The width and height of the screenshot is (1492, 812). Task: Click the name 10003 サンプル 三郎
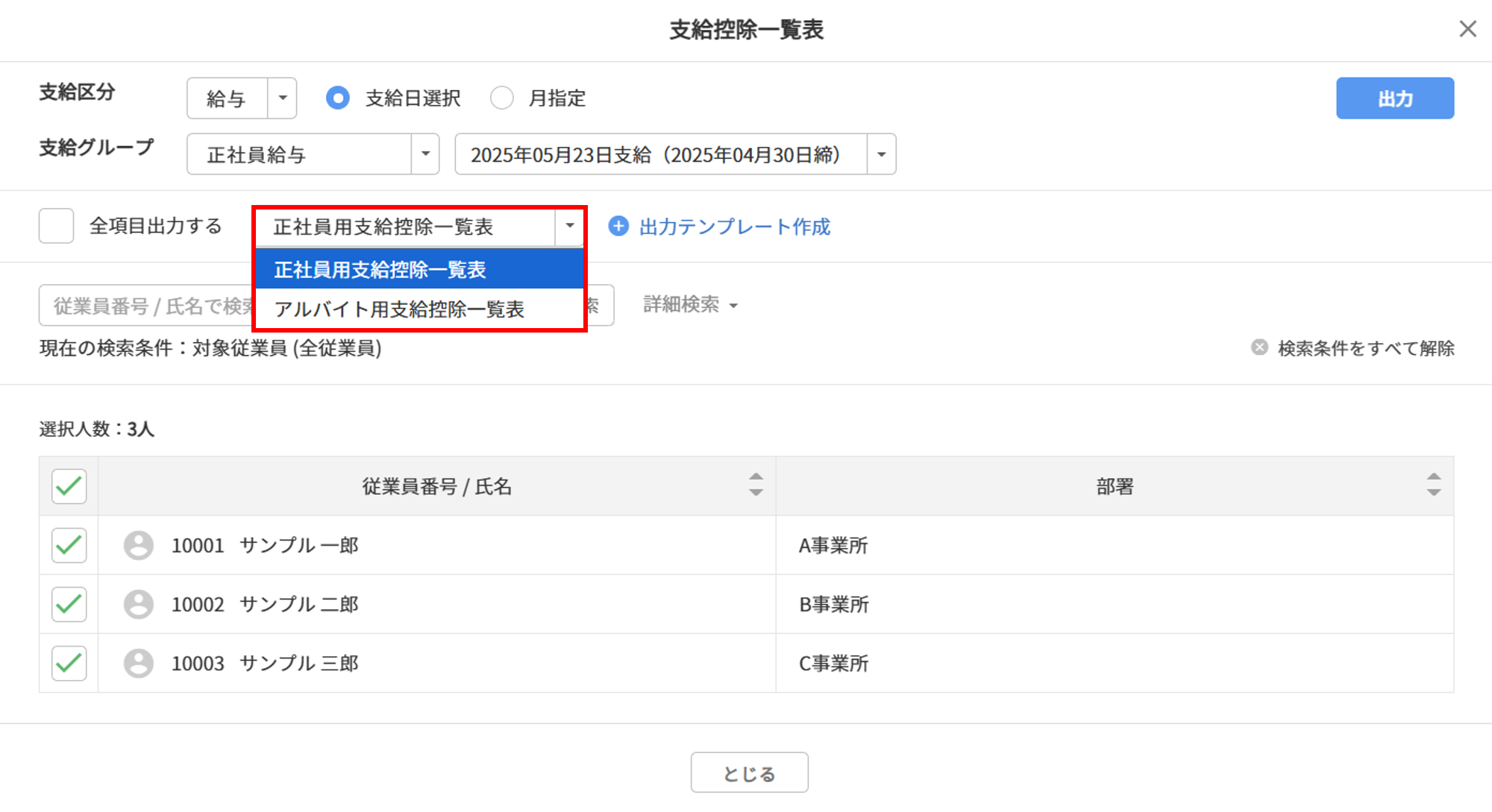[x=265, y=663]
